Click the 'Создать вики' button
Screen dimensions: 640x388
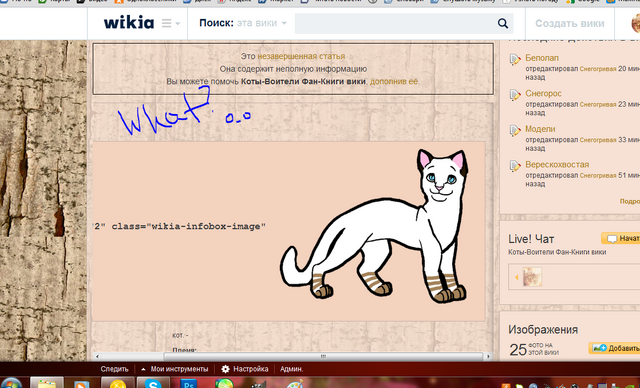coord(569,24)
